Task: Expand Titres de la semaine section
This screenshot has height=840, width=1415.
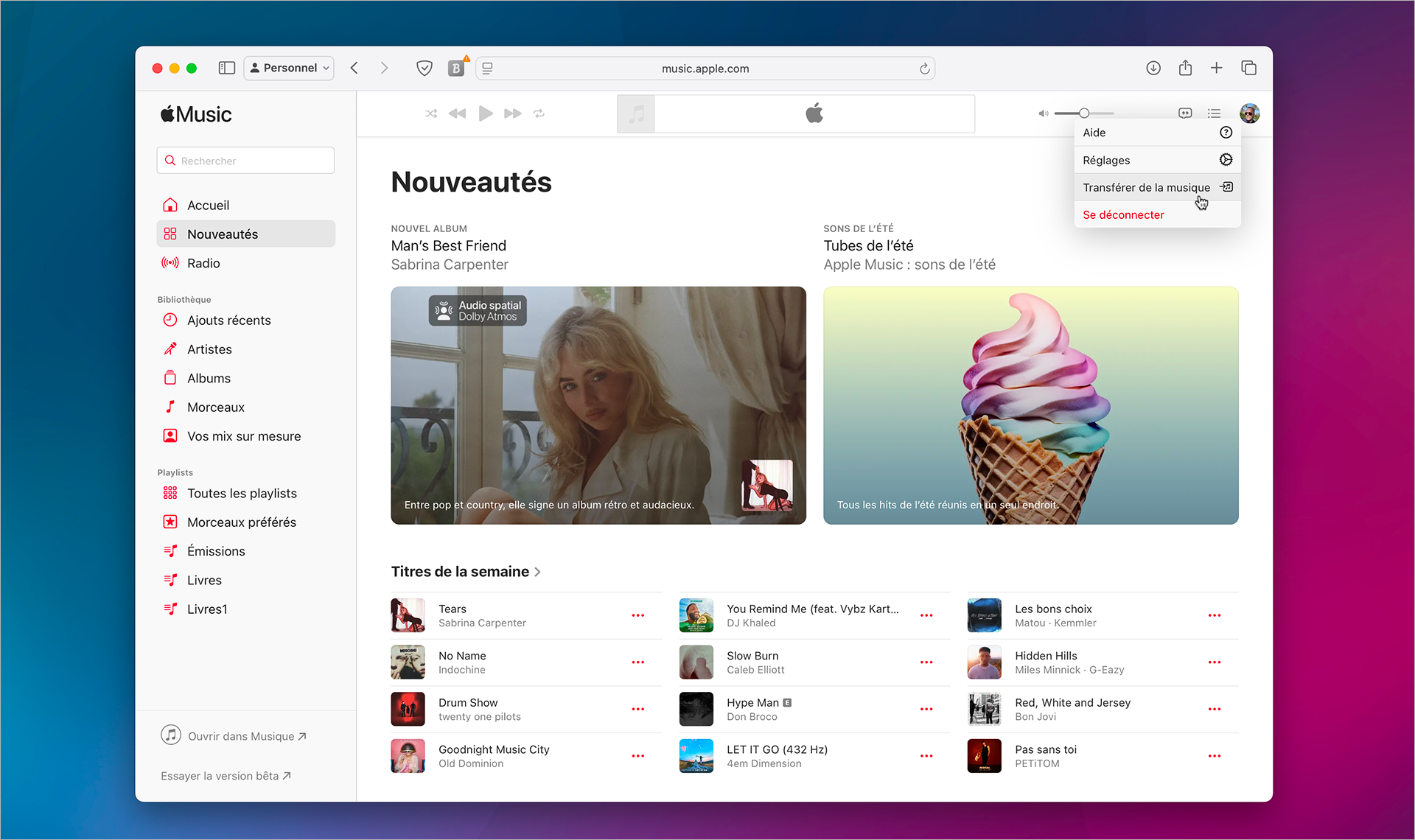Action: (x=466, y=572)
